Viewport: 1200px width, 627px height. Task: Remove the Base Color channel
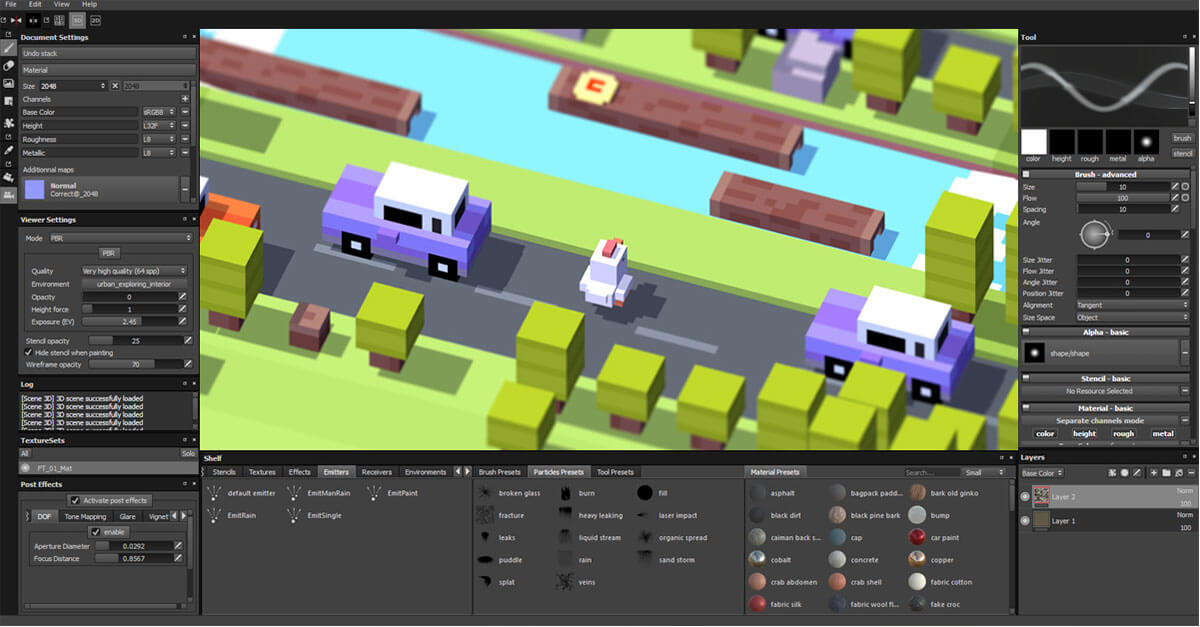click(x=185, y=112)
